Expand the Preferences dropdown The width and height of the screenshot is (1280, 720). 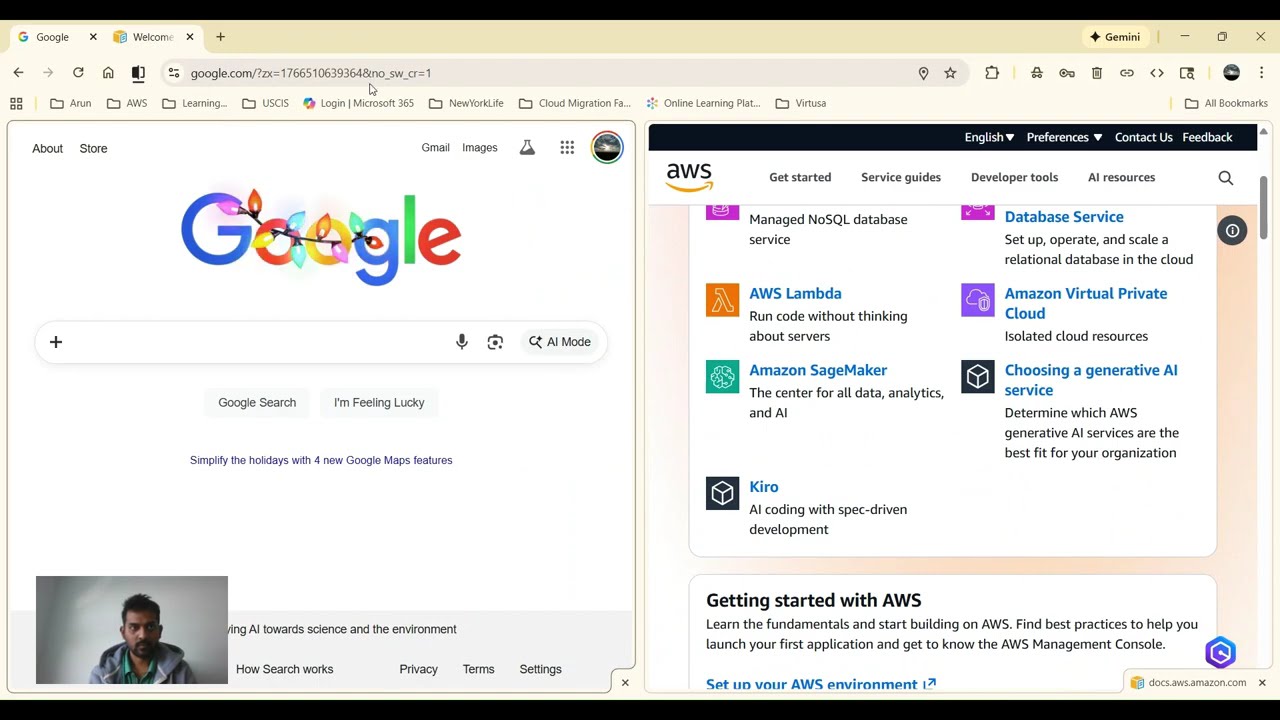[1064, 137]
